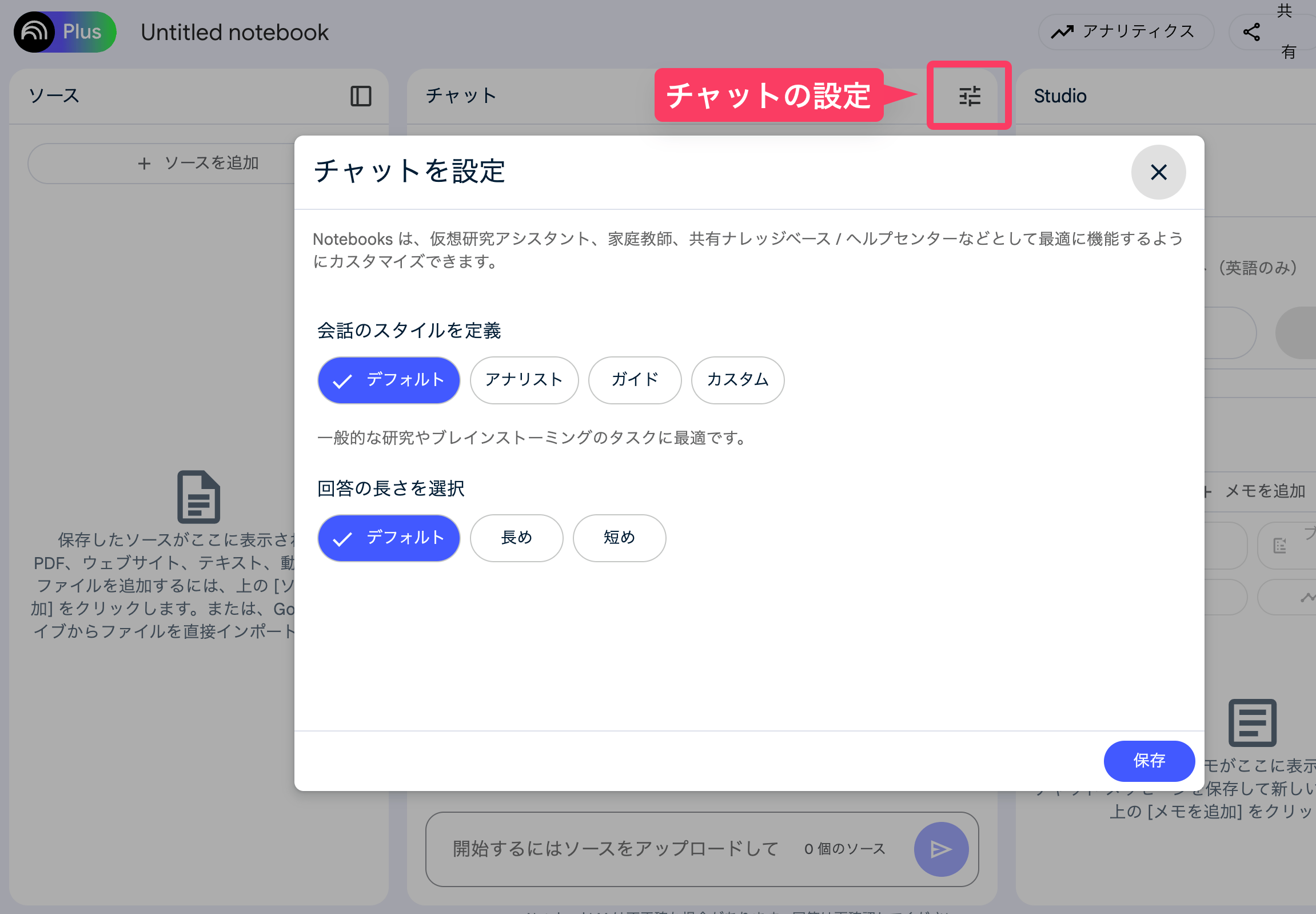Select デフォルト conversation style
The height and width of the screenshot is (914, 1316).
[x=389, y=380]
